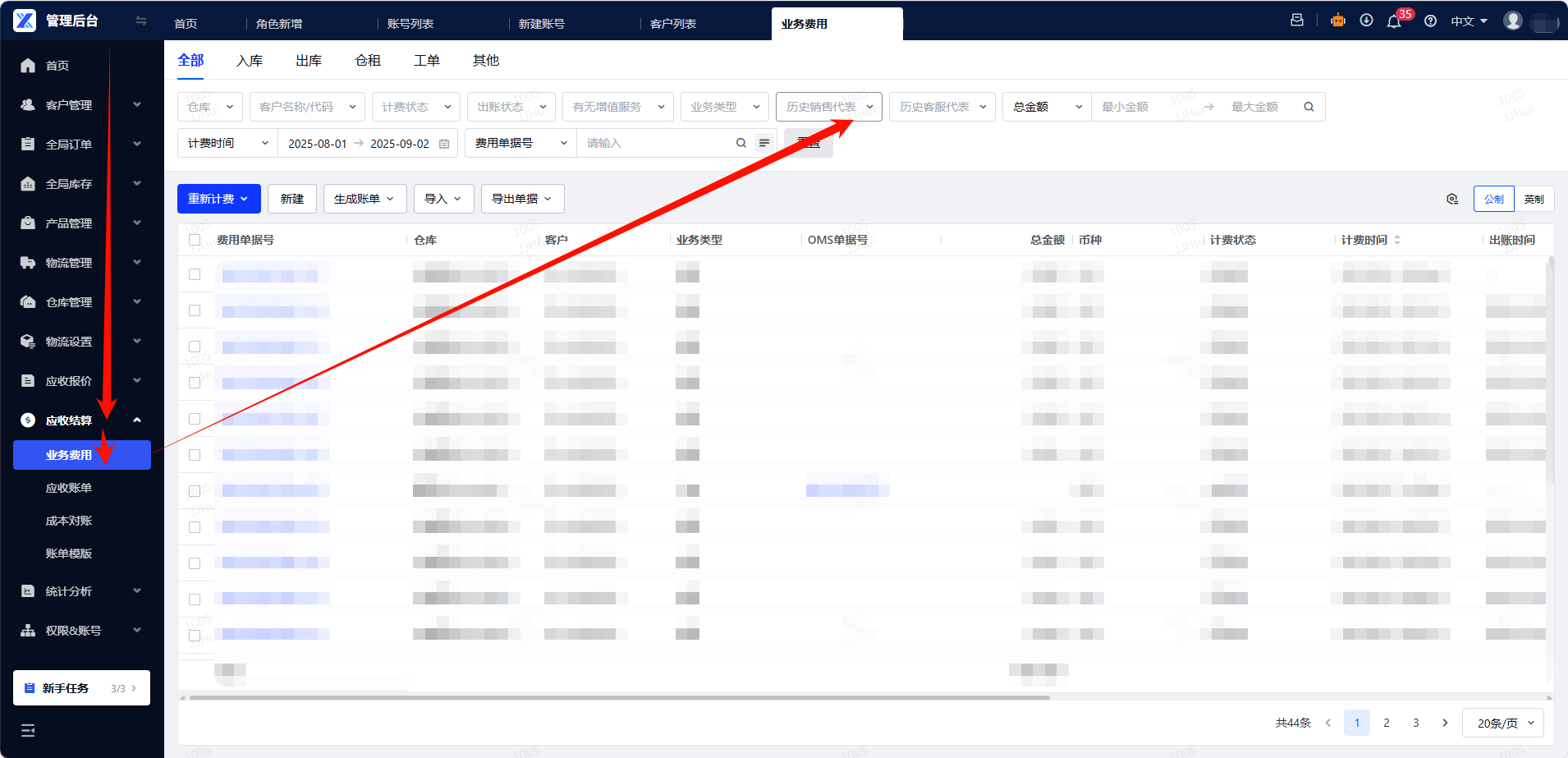Click the vertical scrollbar of the table
This screenshot has width=1568, height=758.
click(1551, 370)
